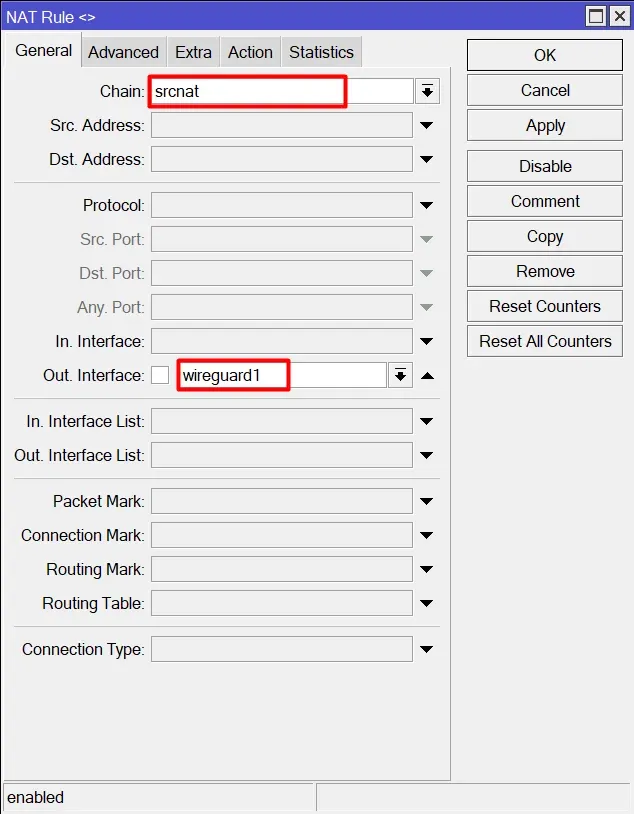The image size is (634, 814).
Task: Close the NAT Rule window
Action: coord(618,16)
